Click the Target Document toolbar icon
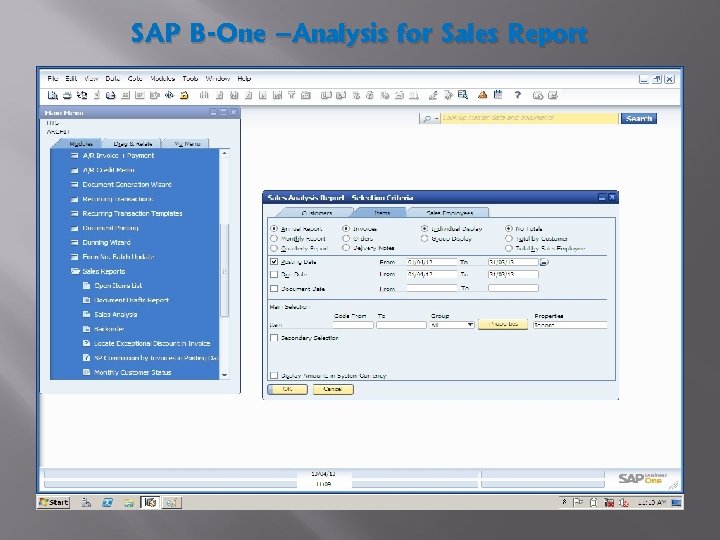 (341, 95)
